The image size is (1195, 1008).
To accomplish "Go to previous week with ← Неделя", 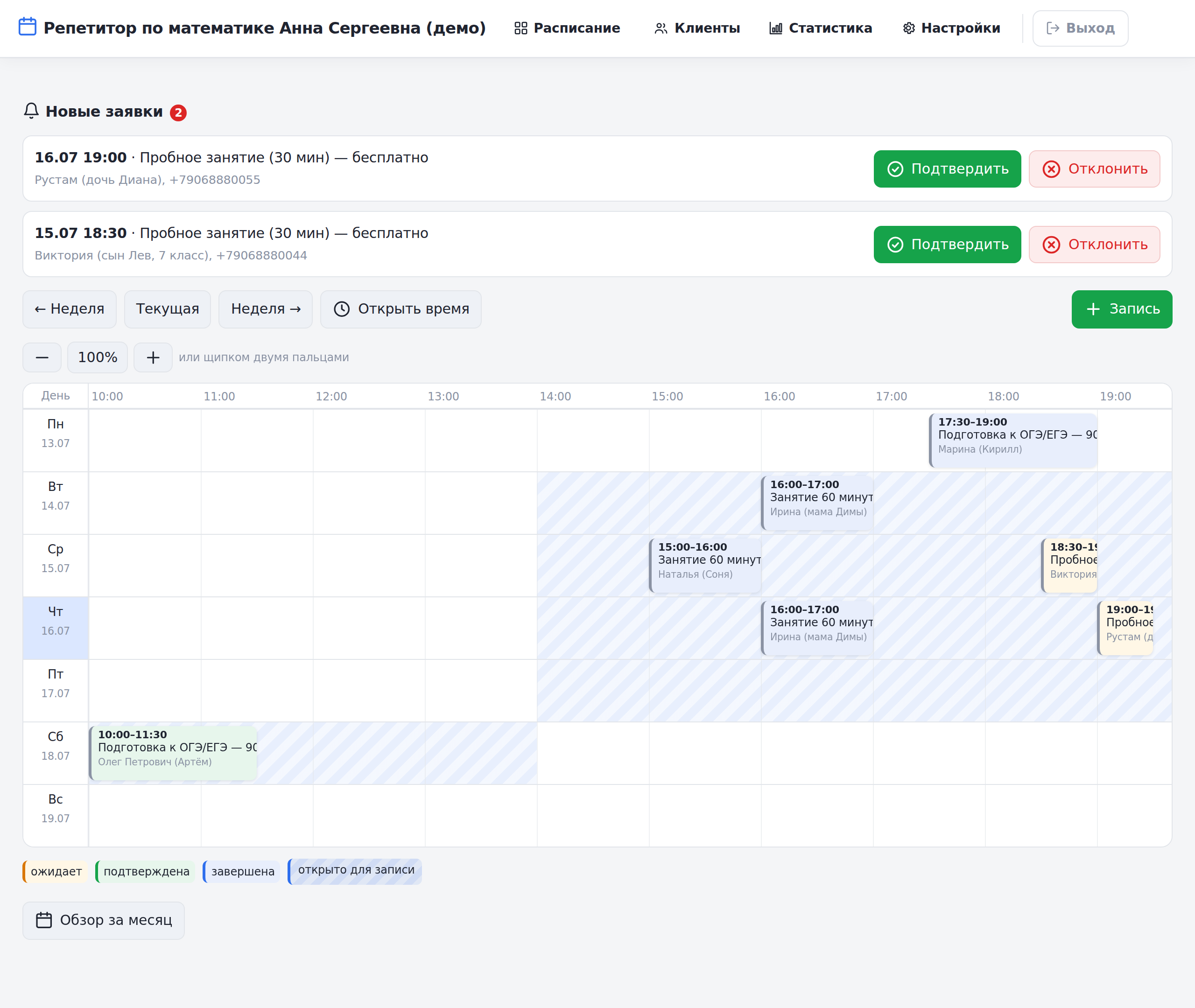I will 70,309.
